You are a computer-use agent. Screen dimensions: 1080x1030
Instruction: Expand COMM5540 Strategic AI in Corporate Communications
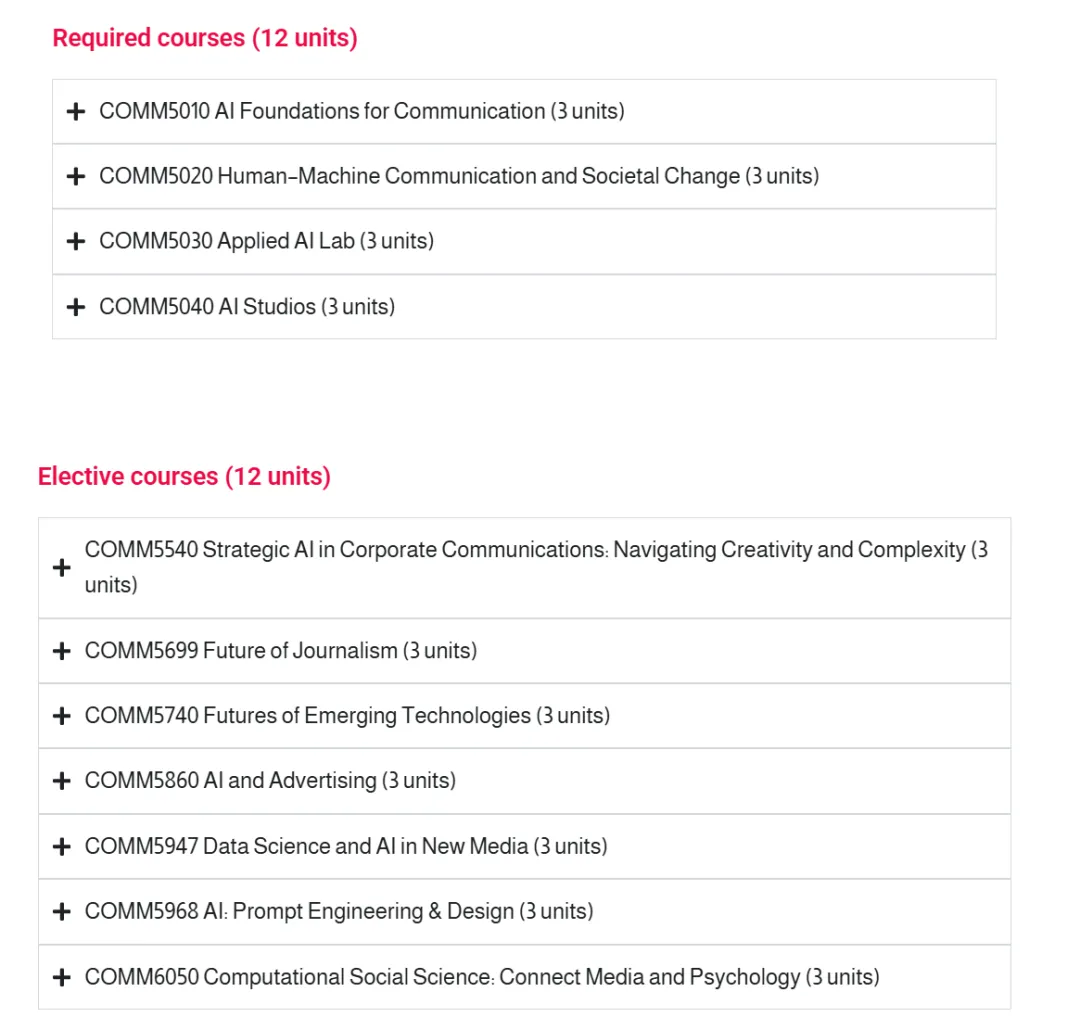pyautogui.click(x=524, y=568)
